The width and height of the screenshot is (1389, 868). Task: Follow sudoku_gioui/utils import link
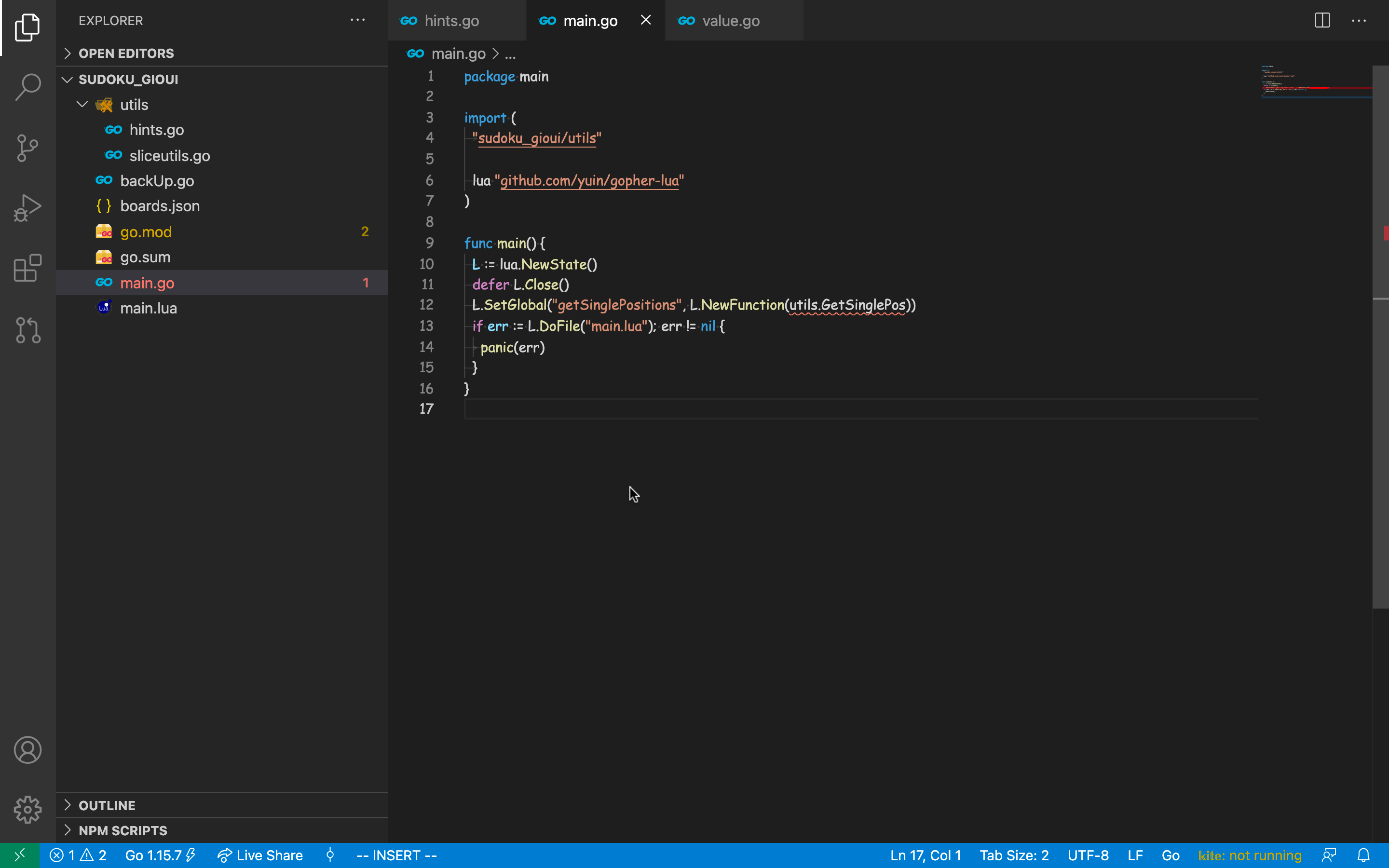[537, 138]
